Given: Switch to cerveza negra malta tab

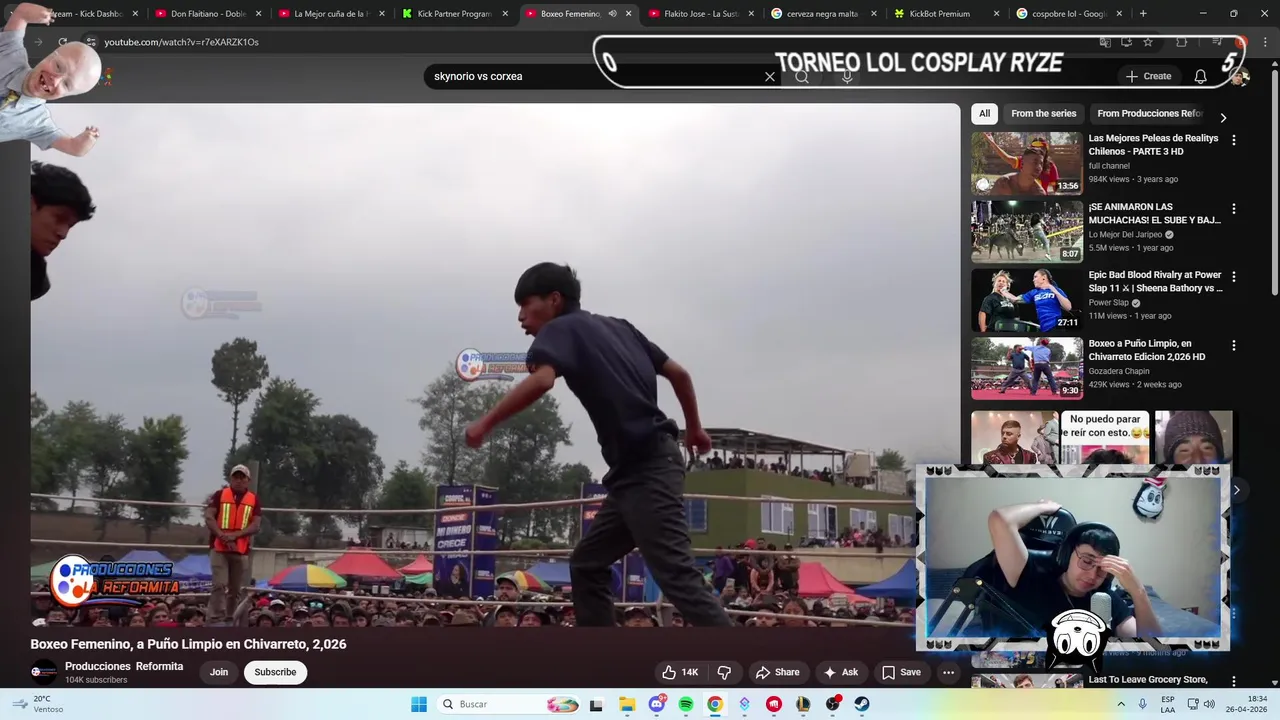Looking at the screenshot, I should 822,14.
